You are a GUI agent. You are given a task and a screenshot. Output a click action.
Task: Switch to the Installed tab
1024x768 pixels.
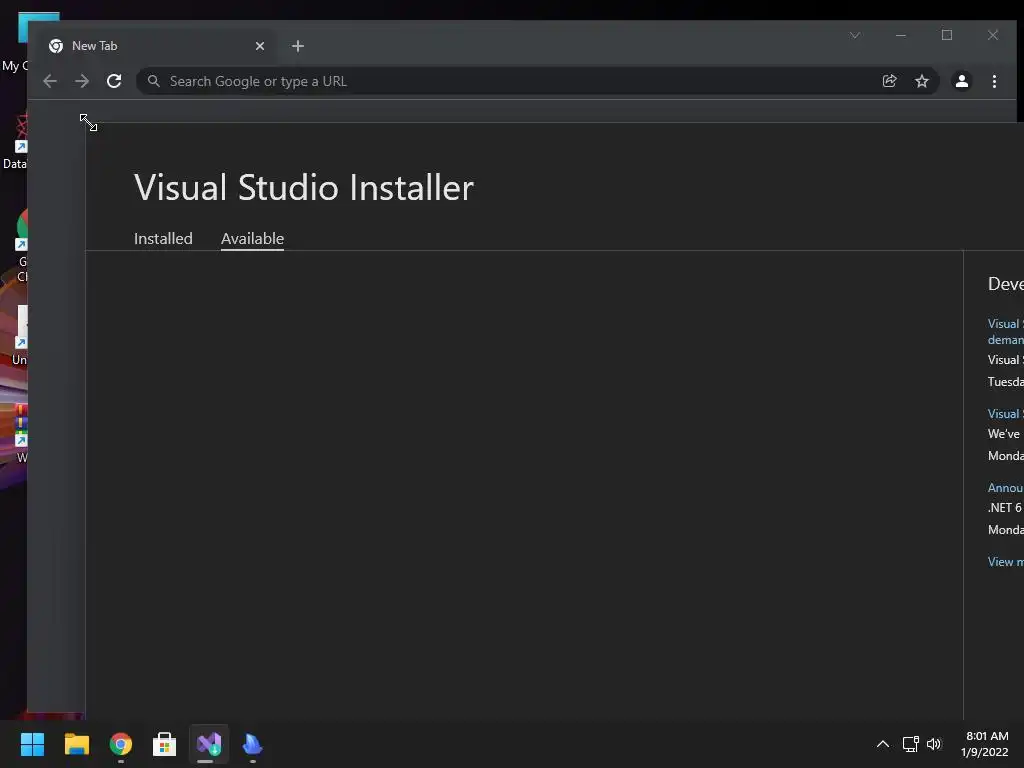163,238
